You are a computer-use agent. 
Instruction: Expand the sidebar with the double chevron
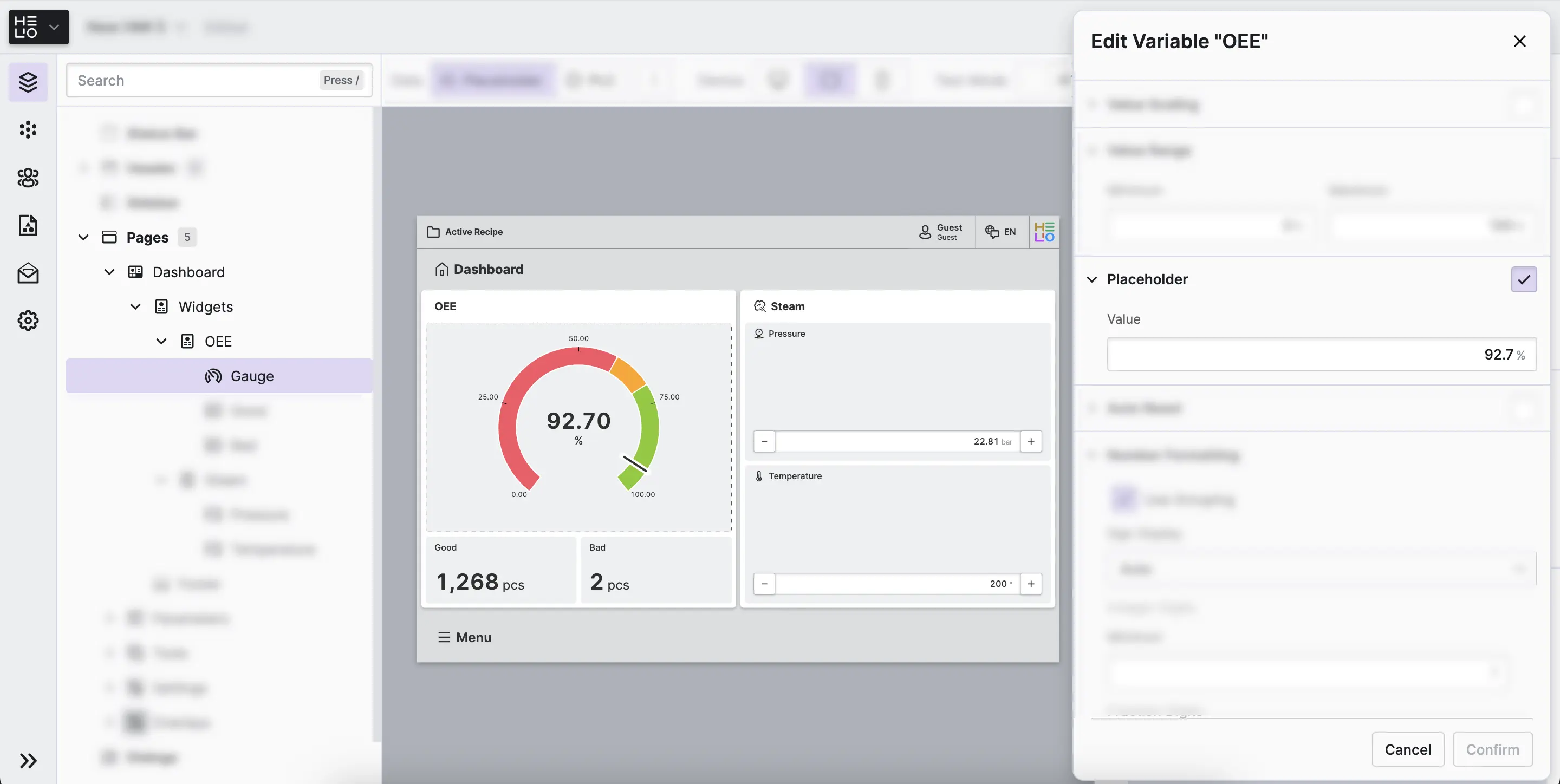pyautogui.click(x=28, y=760)
